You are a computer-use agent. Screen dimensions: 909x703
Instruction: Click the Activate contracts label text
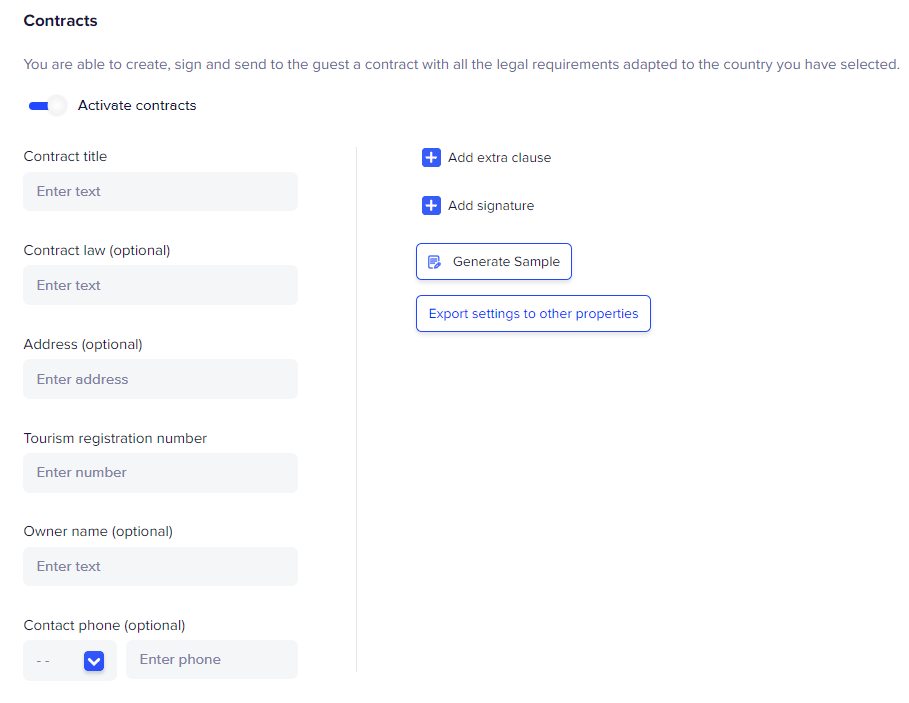coord(137,105)
